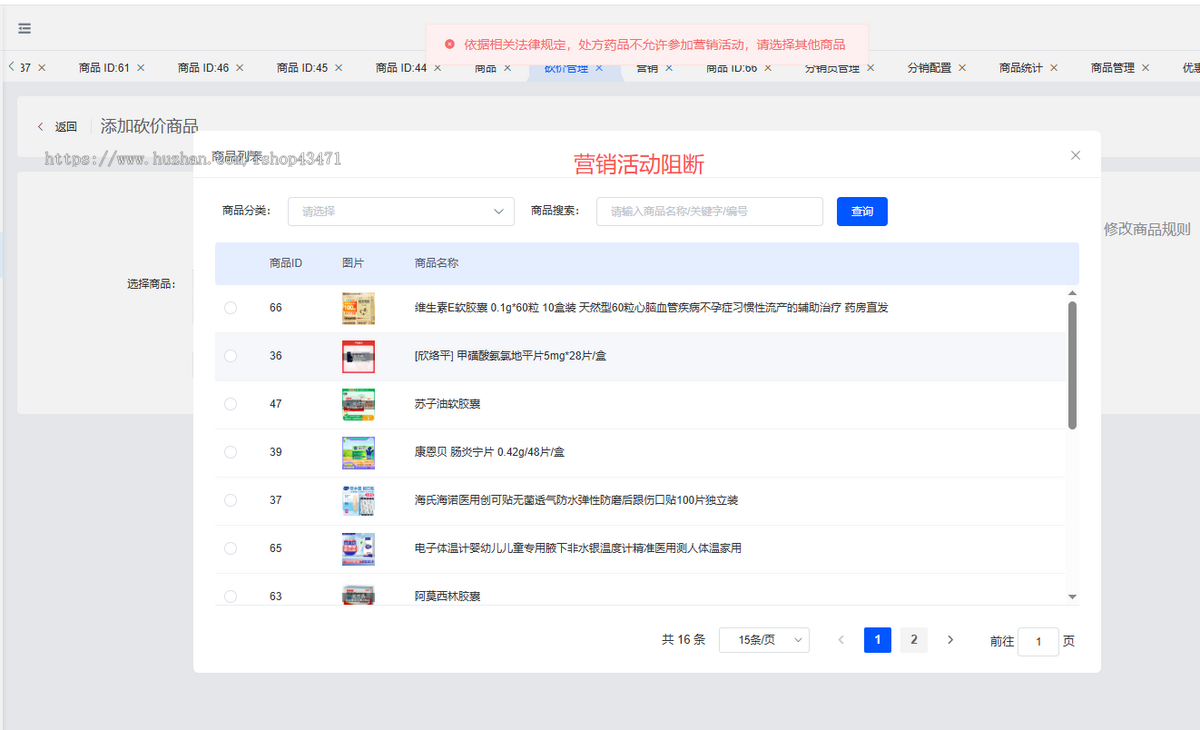Click the 海氏海诺医用创可贴 product name
The width and height of the screenshot is (1200, 730).
click(576, 500)
